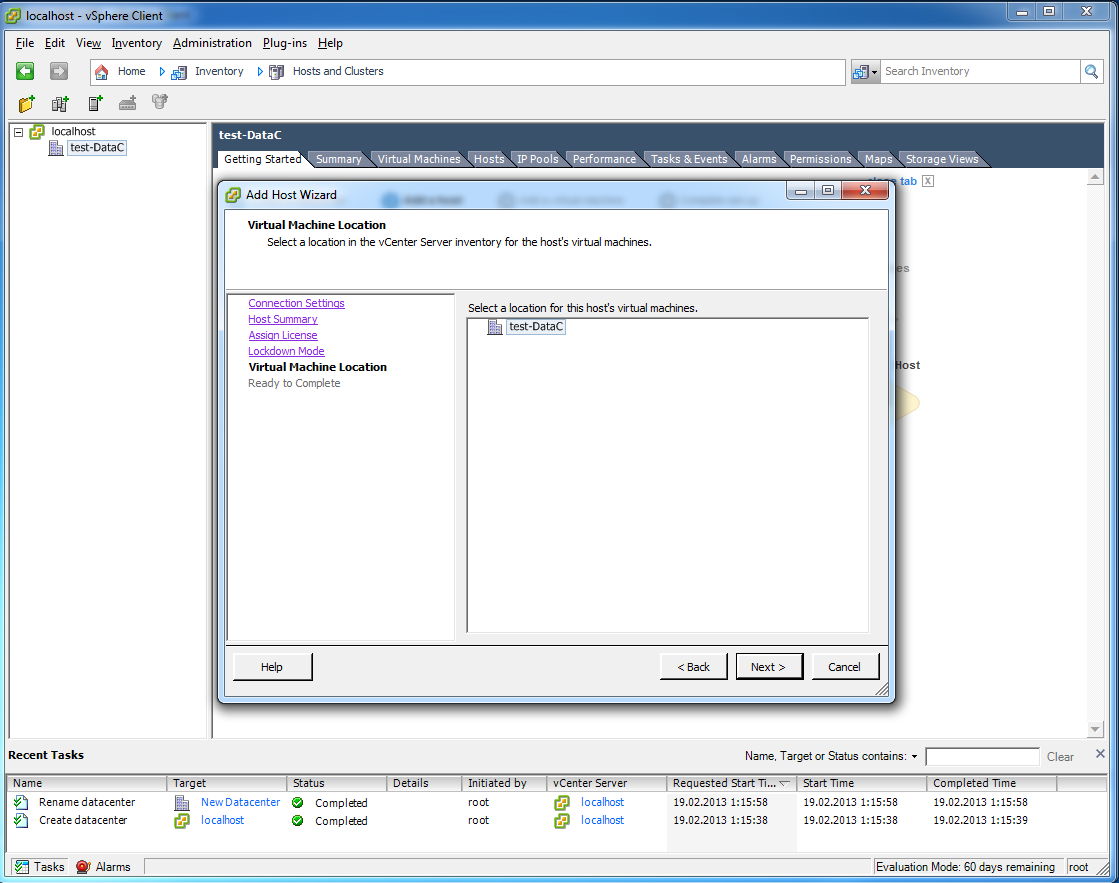
Task: Click the New Datacenter toolbar icon
Action: tap(60, 104)
